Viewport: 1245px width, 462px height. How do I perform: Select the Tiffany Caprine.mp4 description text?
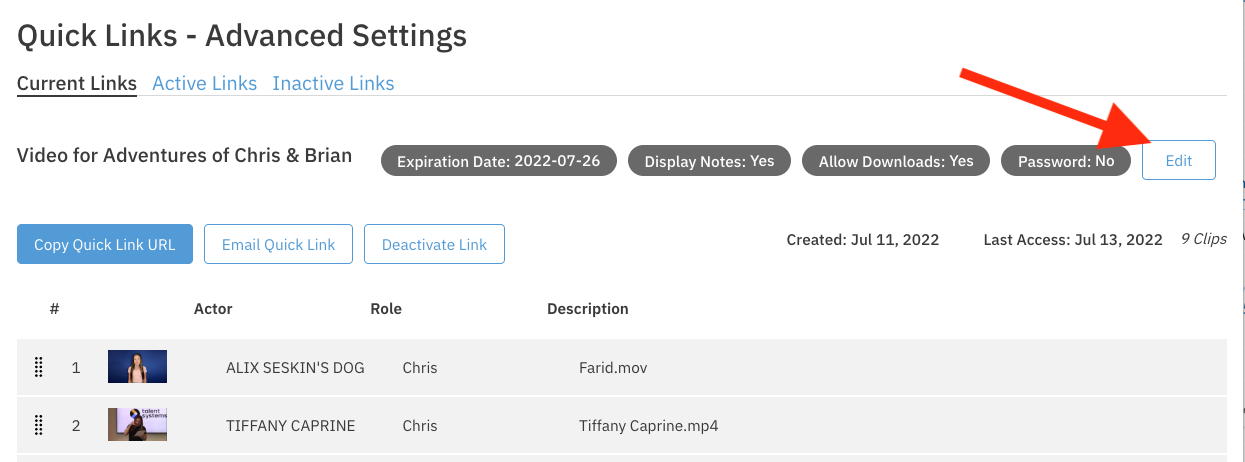648,426
